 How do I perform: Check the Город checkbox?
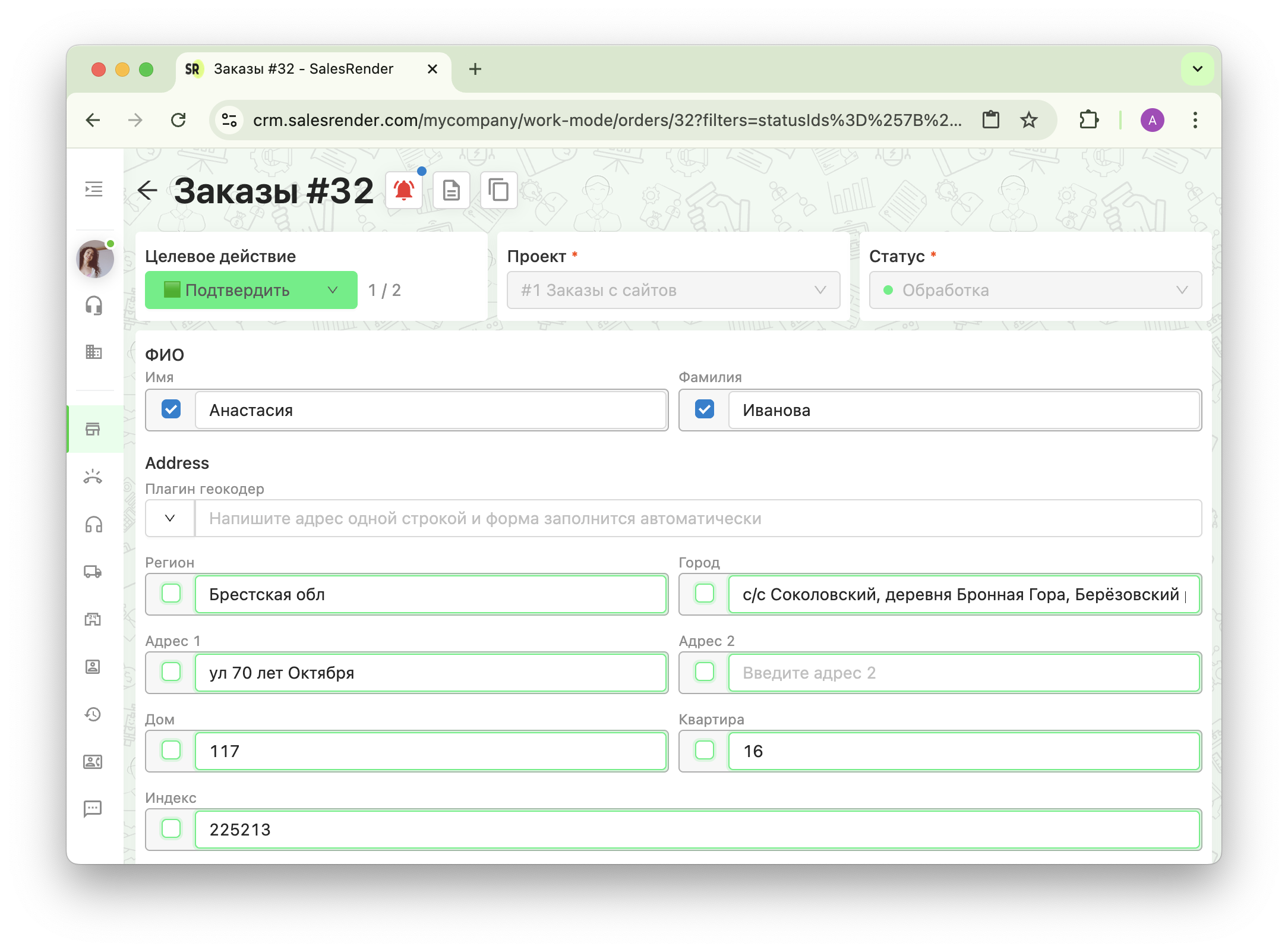pos(705,594)
